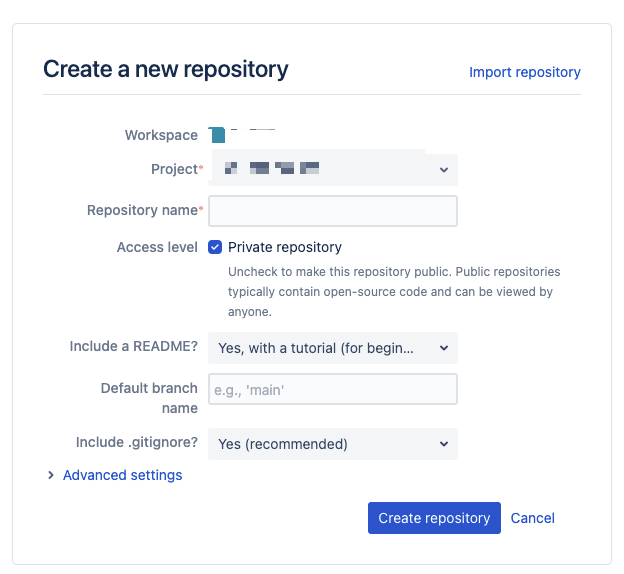Click the Default branch name field

(333, 389)
